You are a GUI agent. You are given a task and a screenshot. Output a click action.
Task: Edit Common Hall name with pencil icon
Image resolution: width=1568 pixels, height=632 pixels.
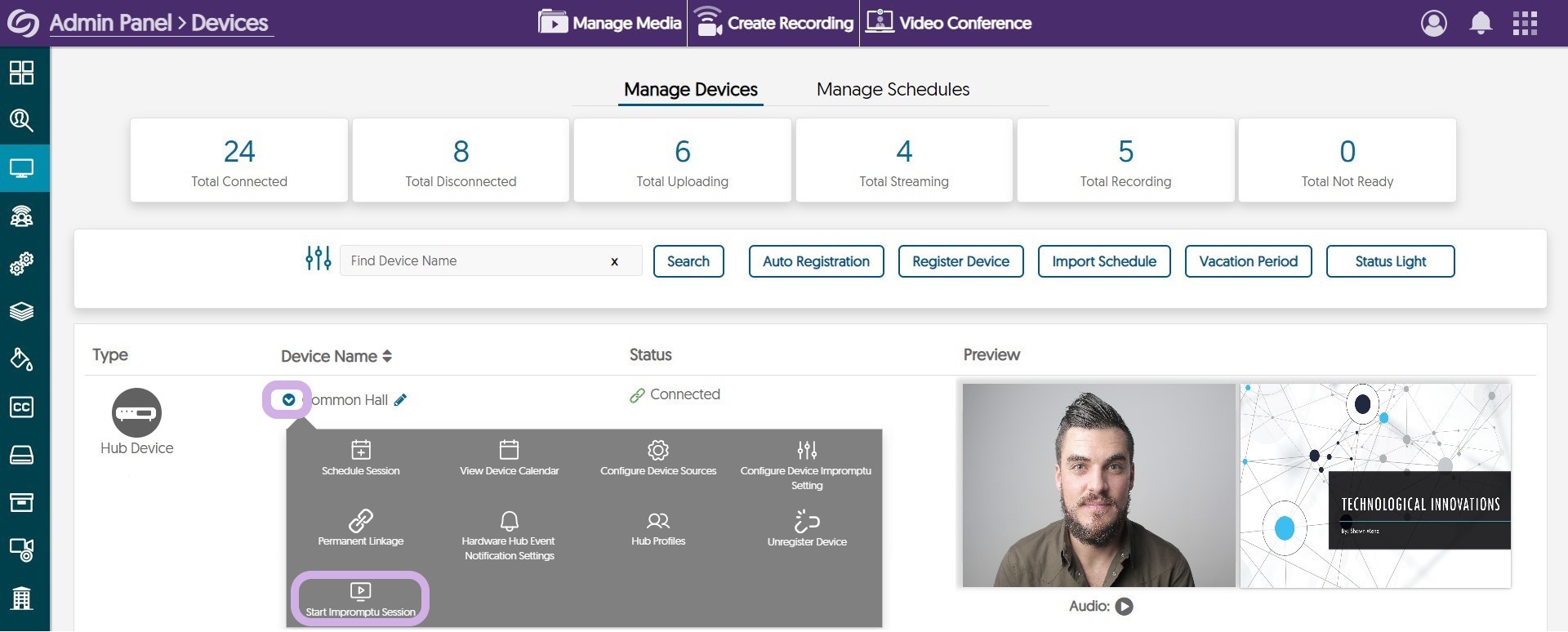[x=400, y=400]
